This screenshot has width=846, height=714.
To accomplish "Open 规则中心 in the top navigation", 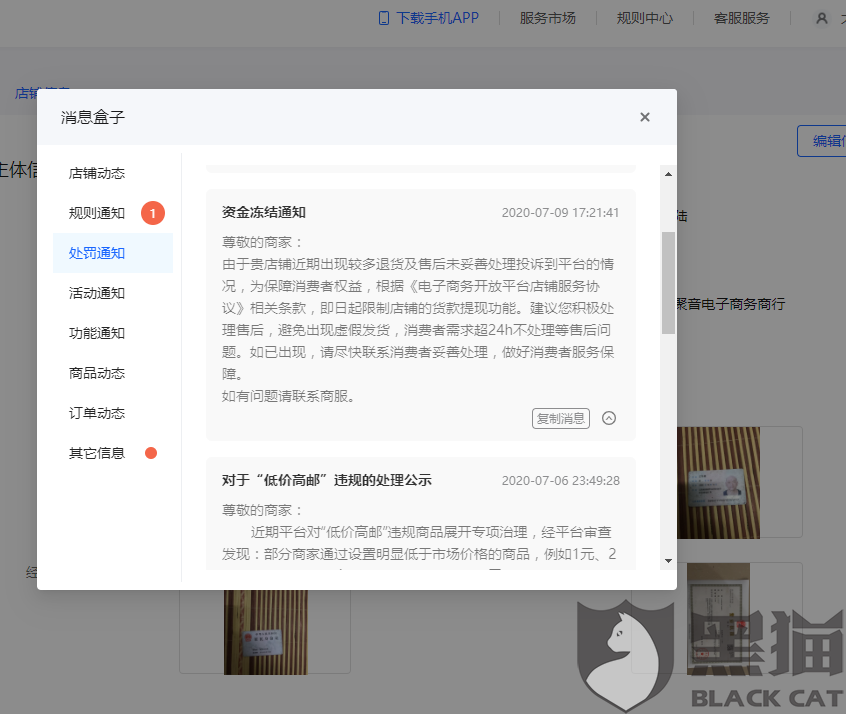I will (645, 18).
